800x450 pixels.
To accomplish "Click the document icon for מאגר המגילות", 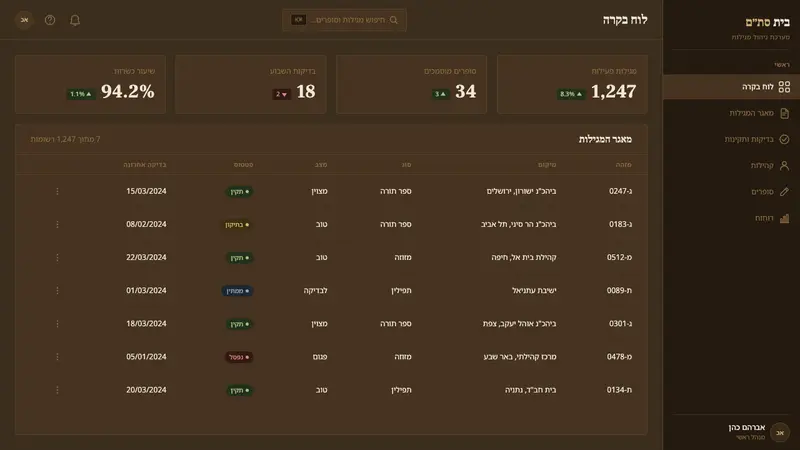I will [x=784, y=113].
